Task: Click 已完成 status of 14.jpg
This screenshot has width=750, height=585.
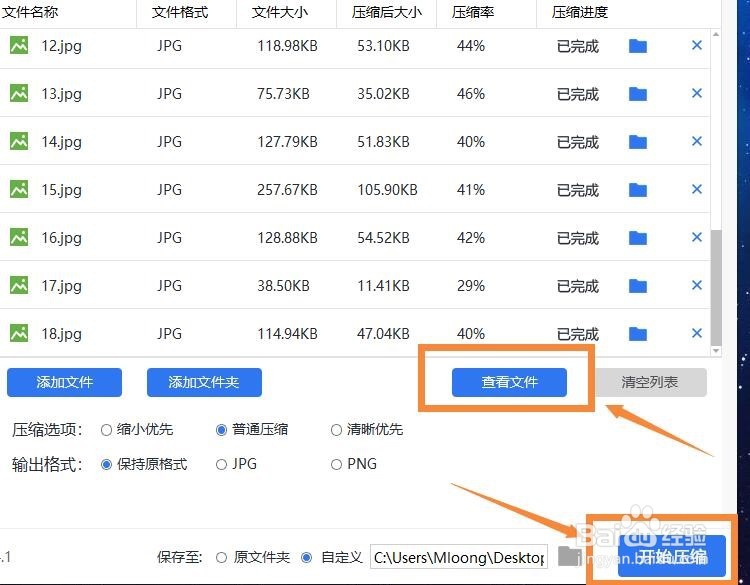Action: [578, 142]
